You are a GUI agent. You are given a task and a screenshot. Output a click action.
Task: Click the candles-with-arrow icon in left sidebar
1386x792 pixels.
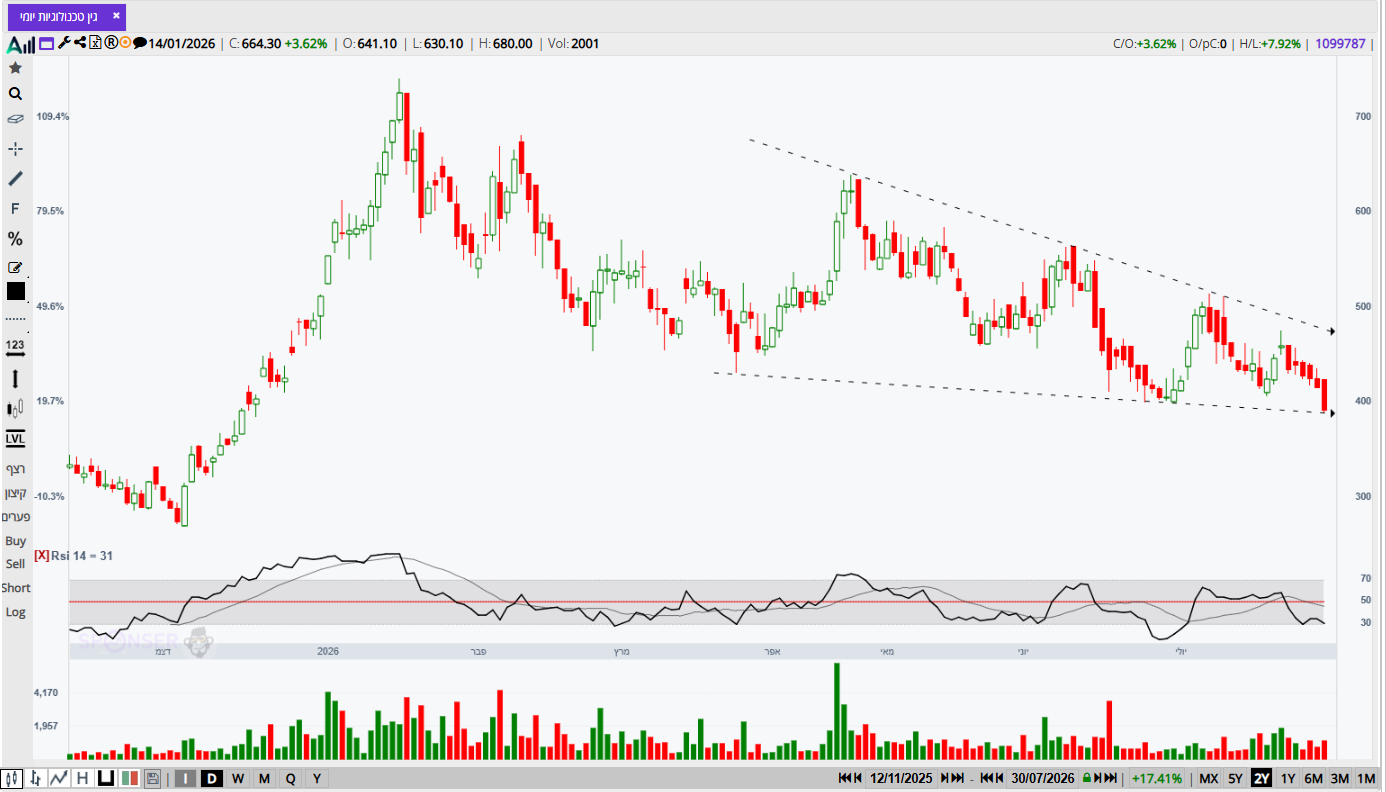point(15,408)
